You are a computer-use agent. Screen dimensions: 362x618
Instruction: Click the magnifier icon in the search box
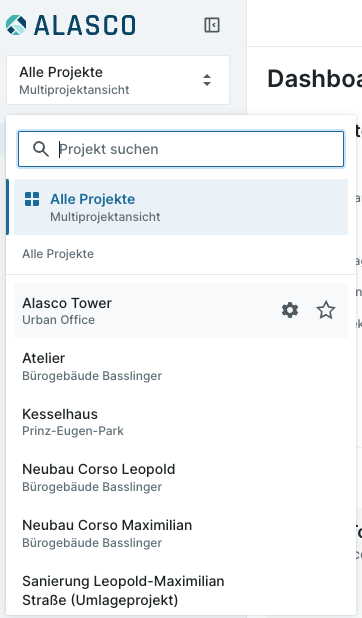coord(41,149)
